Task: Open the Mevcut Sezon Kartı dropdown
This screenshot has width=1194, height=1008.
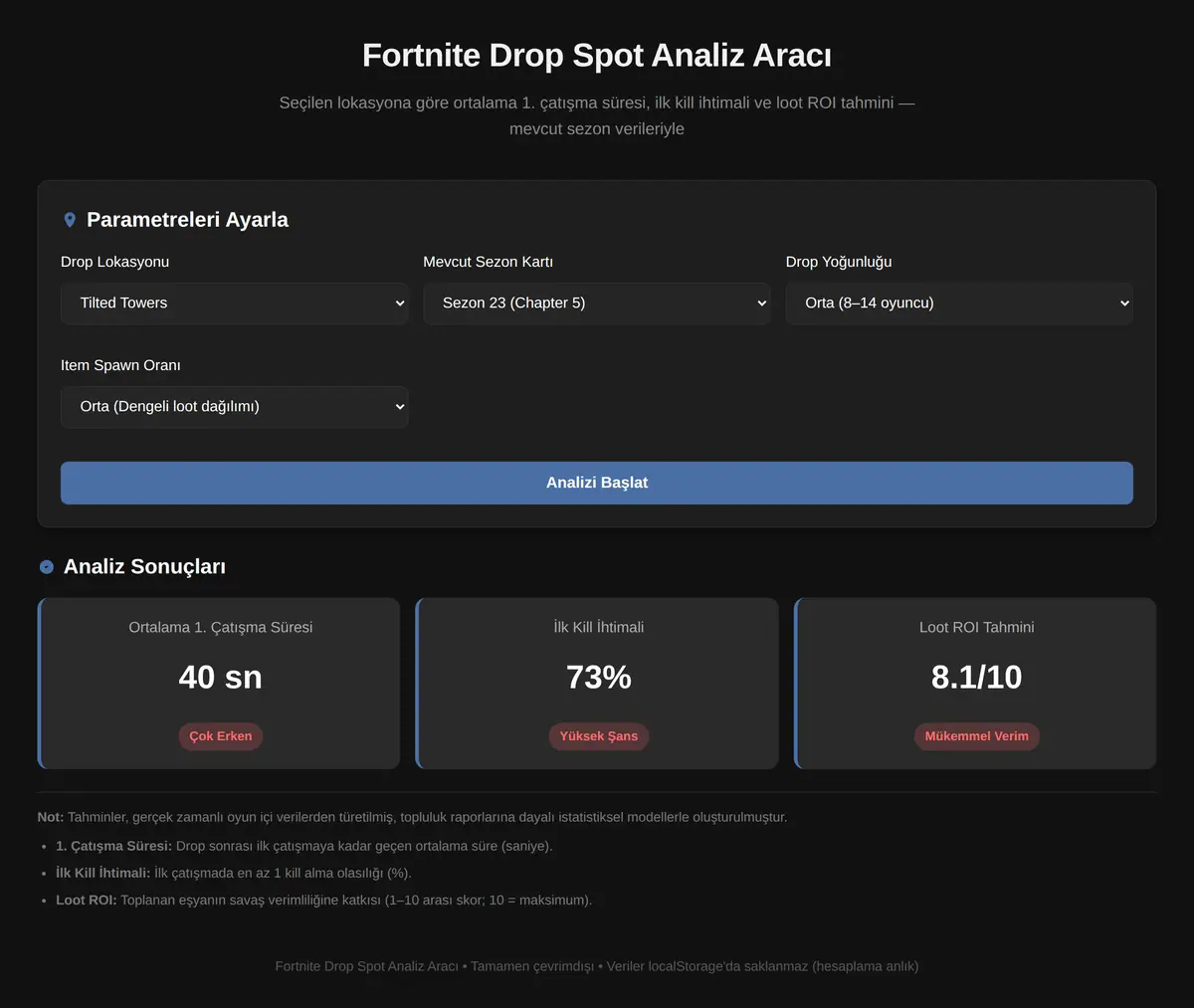Action: point(597,303)
